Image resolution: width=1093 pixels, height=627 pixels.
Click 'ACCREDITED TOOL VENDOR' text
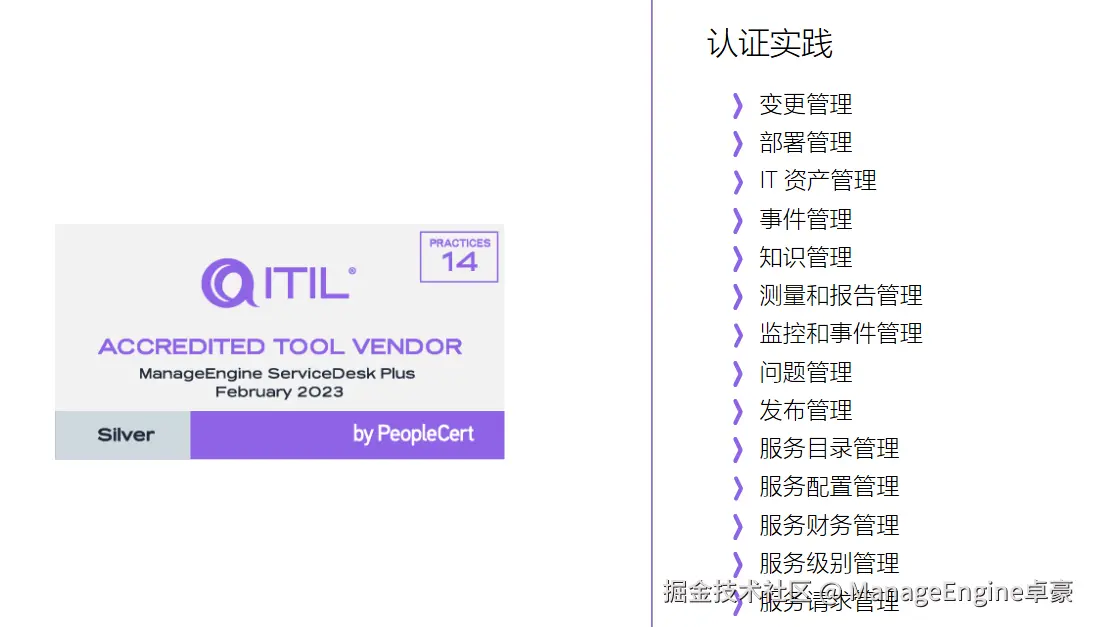pyautogui.click(x=280, y=347)
